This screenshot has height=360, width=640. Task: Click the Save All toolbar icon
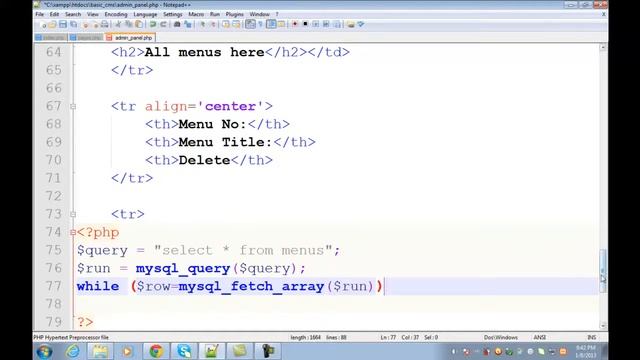73,24
